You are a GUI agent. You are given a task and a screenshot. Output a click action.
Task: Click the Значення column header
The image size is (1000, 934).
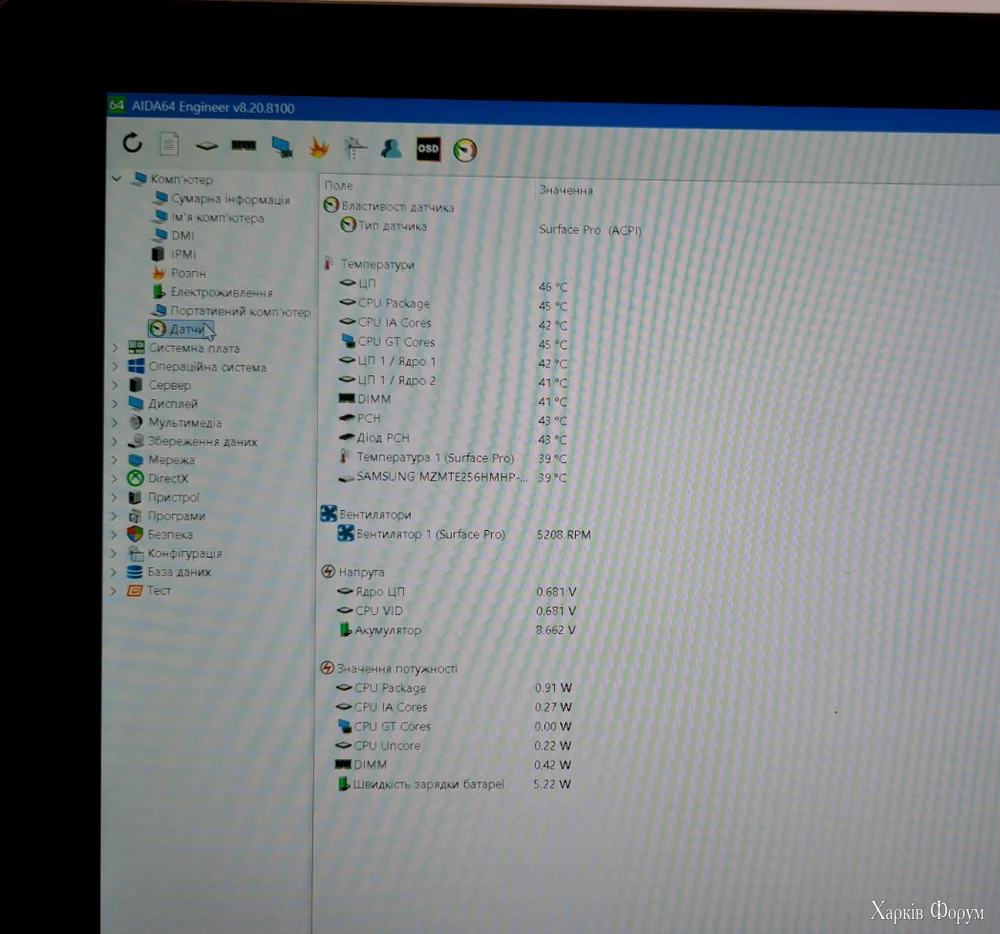(x=566, y=190)
